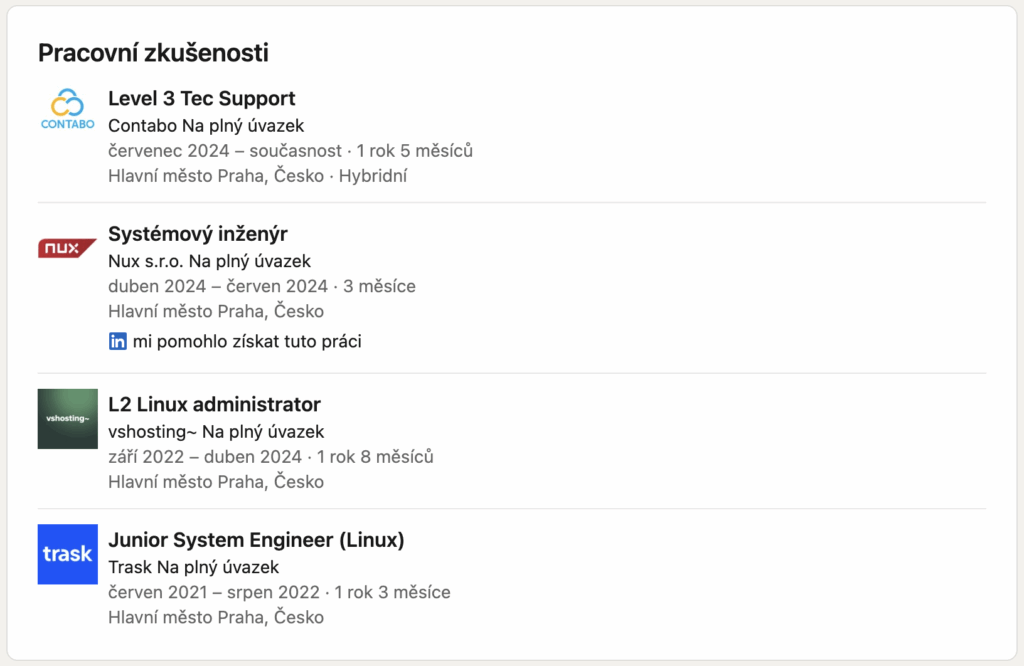Open the Systémový inženýr job title
Viewport: 1024px width, 666px height.
[x=197, y=233]
